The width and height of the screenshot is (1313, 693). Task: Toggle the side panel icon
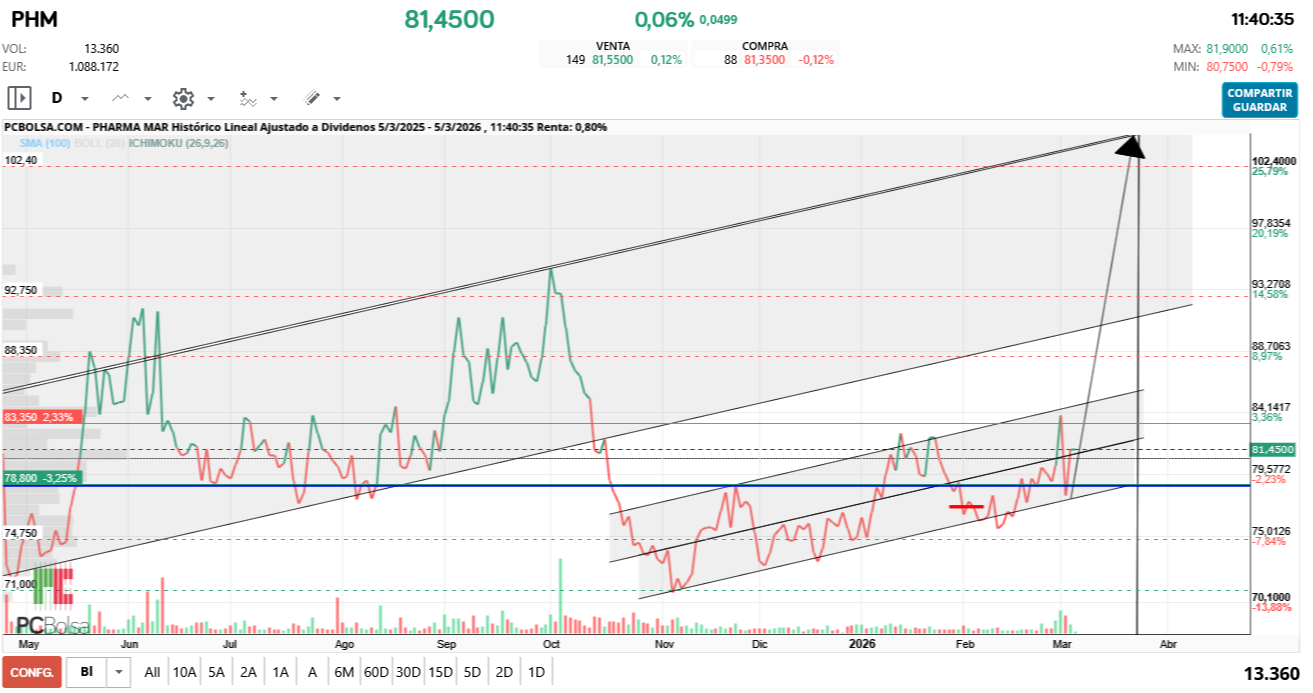(19, 98)
